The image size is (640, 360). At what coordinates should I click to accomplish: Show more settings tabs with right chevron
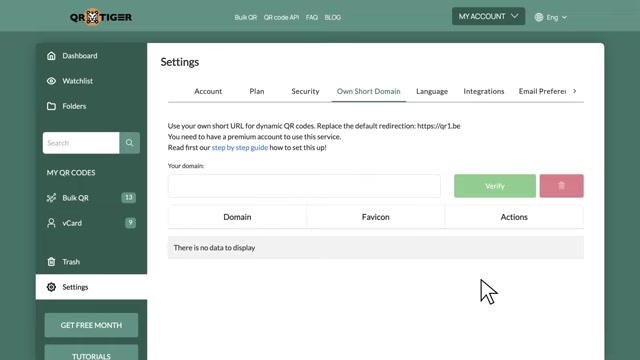575,91
